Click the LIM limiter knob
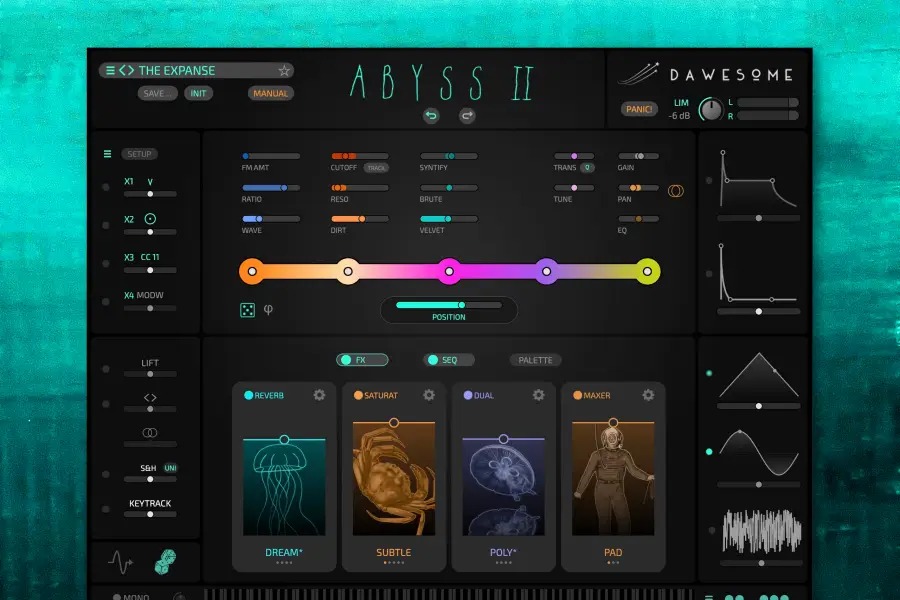The width and height of the screenshot is (900, 600). [711, 109]
